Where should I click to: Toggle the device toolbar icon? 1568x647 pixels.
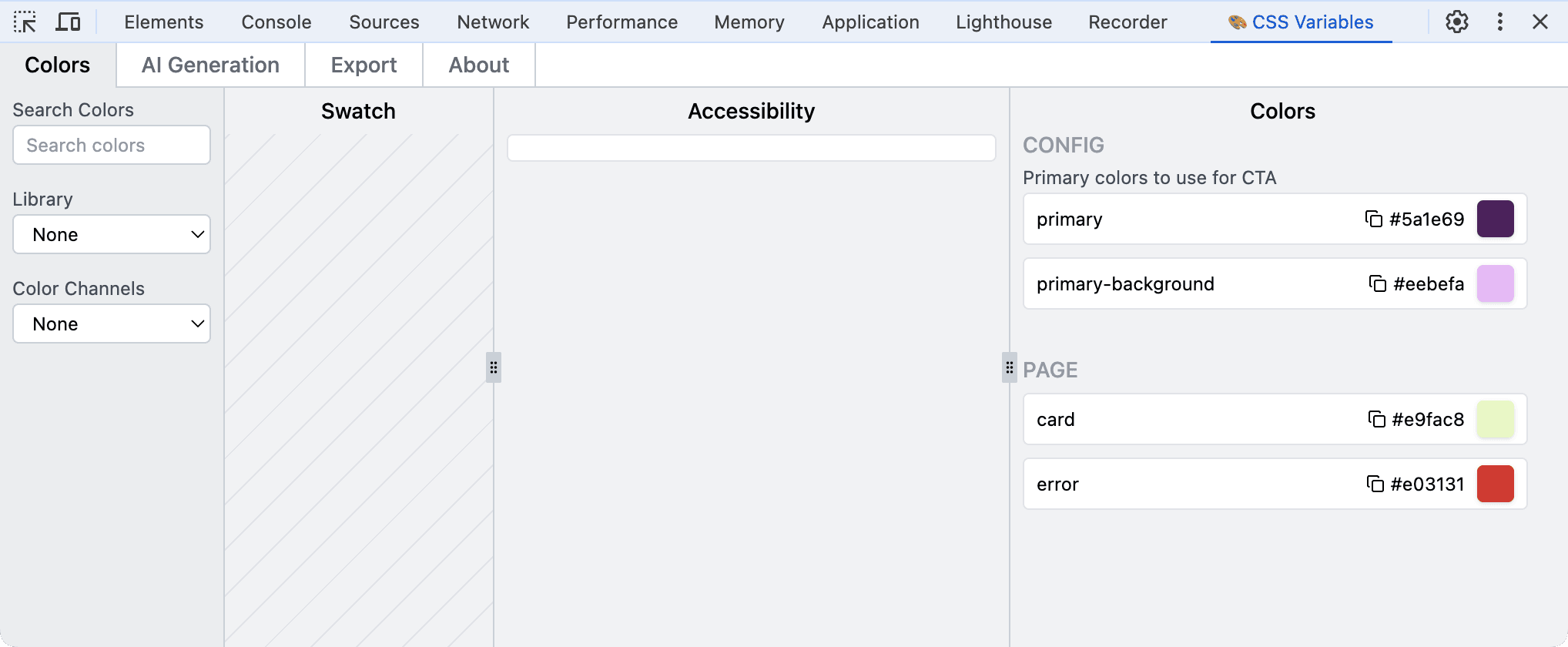(68, 22)
